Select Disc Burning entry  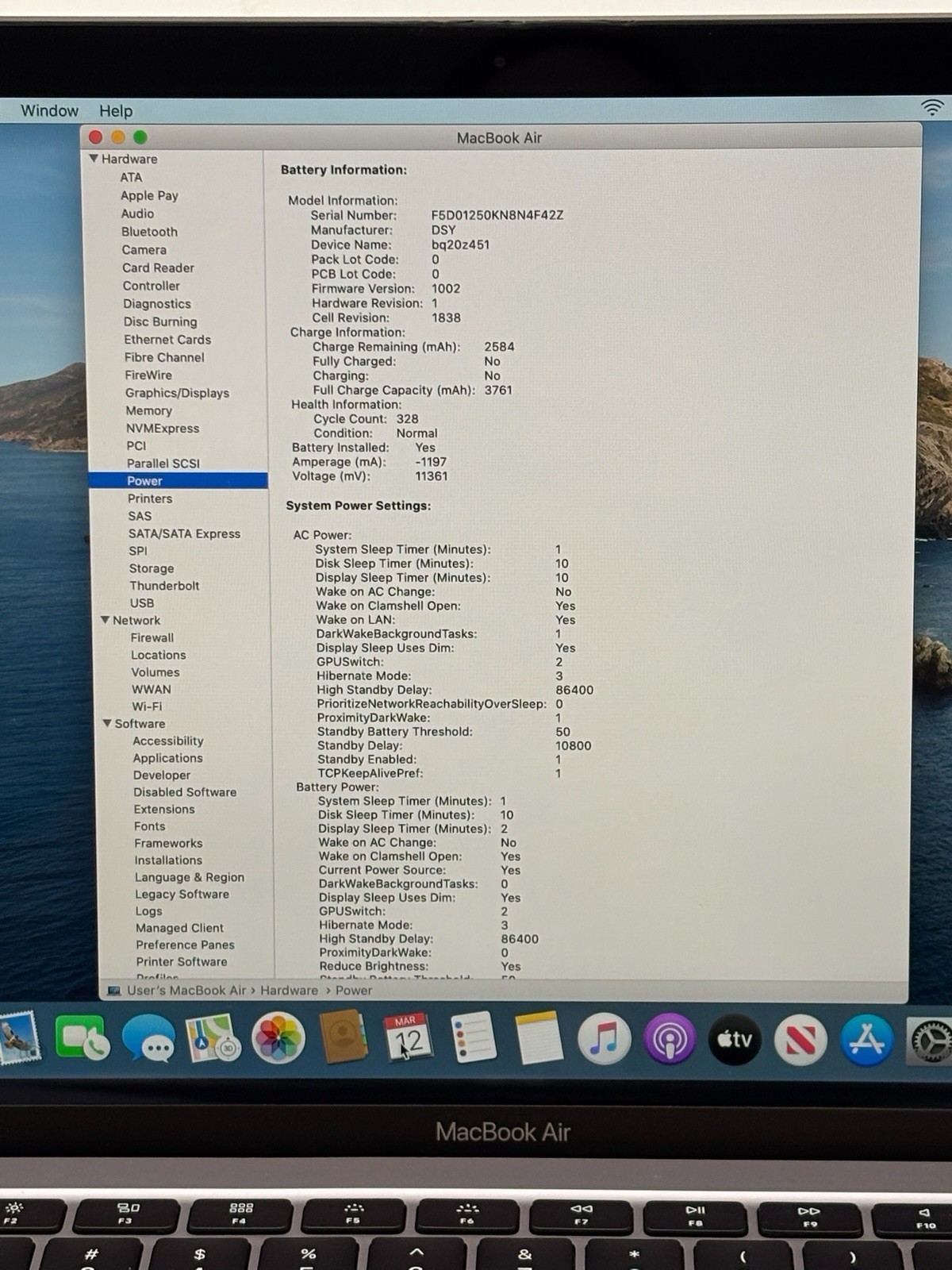tap(160, 321)
